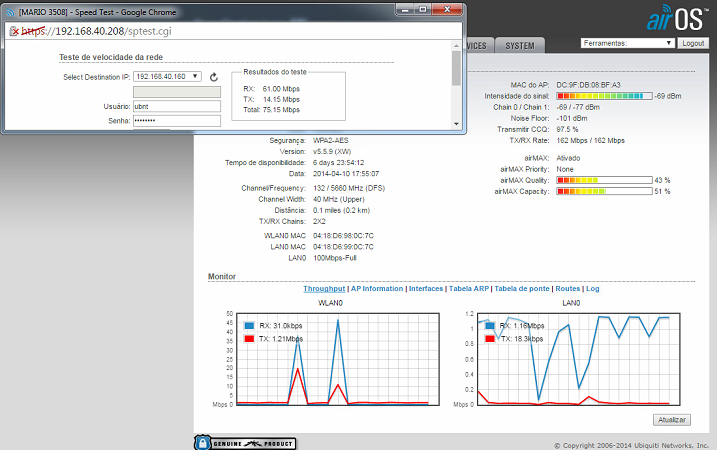Expand the Ferramentas tools dropdown
This screenshot has width=717, height=450.
627,44
